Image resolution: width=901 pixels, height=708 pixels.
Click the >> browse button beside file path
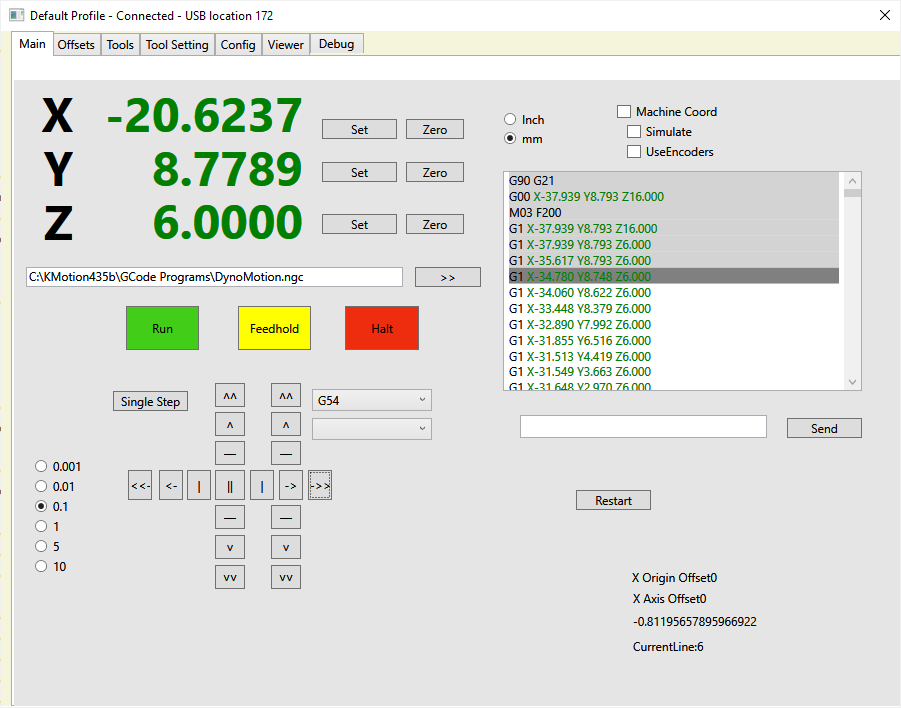tap(447, 277)
